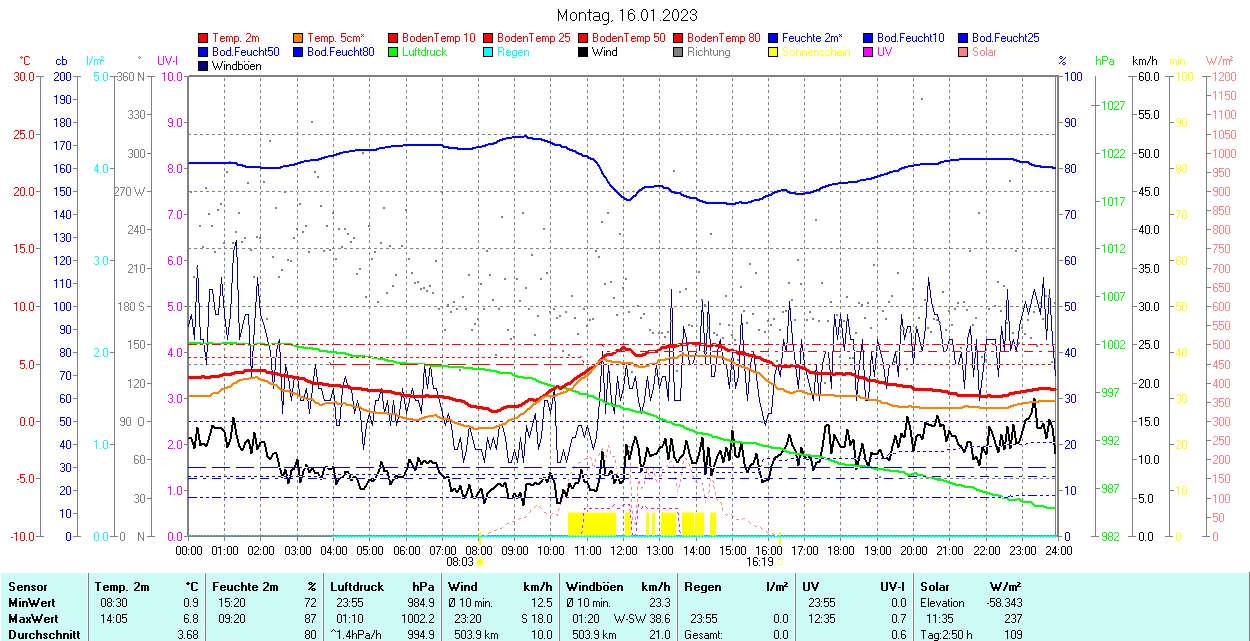The width and height of the screenshot is (1250, 641).
Task: Click the gray Richtung legend swatch
Action: click(x=679, y=52)
